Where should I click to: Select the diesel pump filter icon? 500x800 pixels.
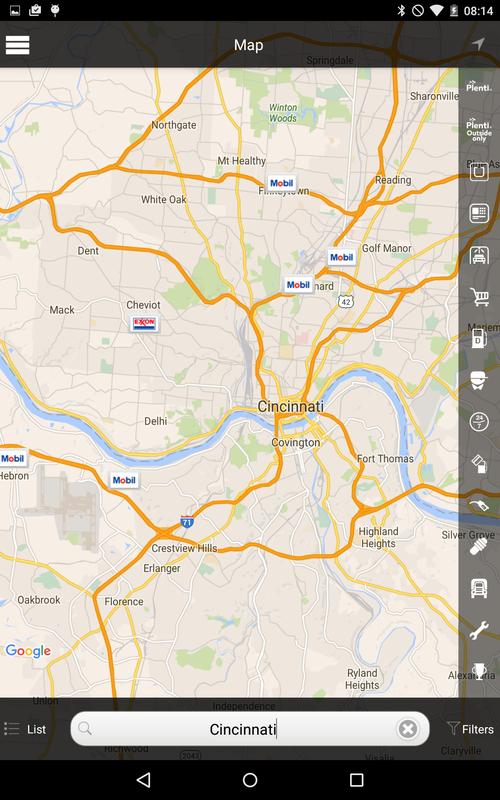click(479, 338)
